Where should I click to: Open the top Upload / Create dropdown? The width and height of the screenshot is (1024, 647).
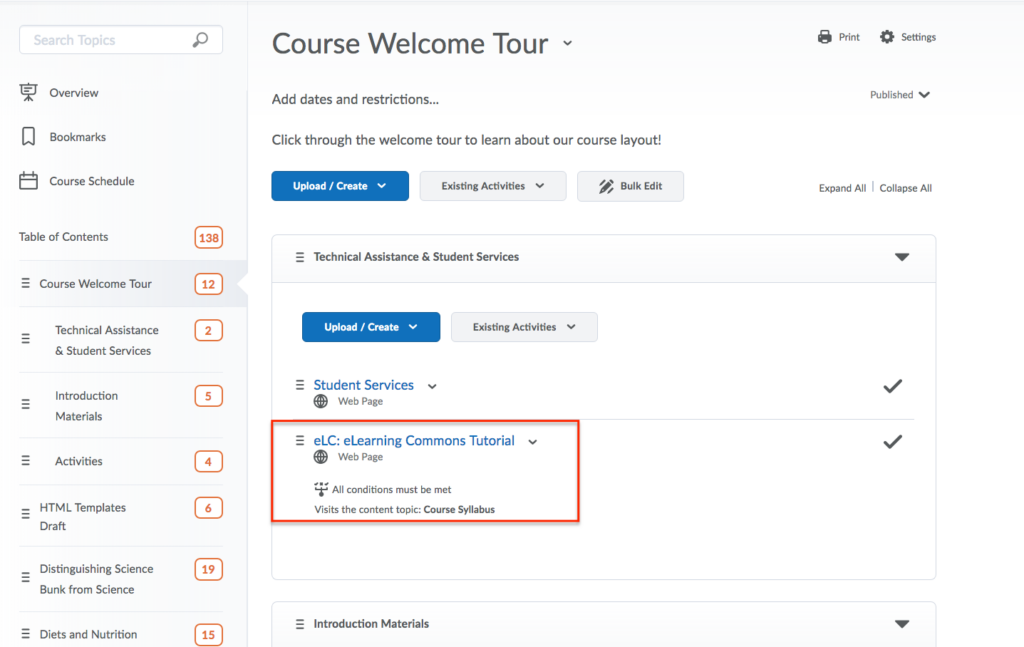coord(340,186)
